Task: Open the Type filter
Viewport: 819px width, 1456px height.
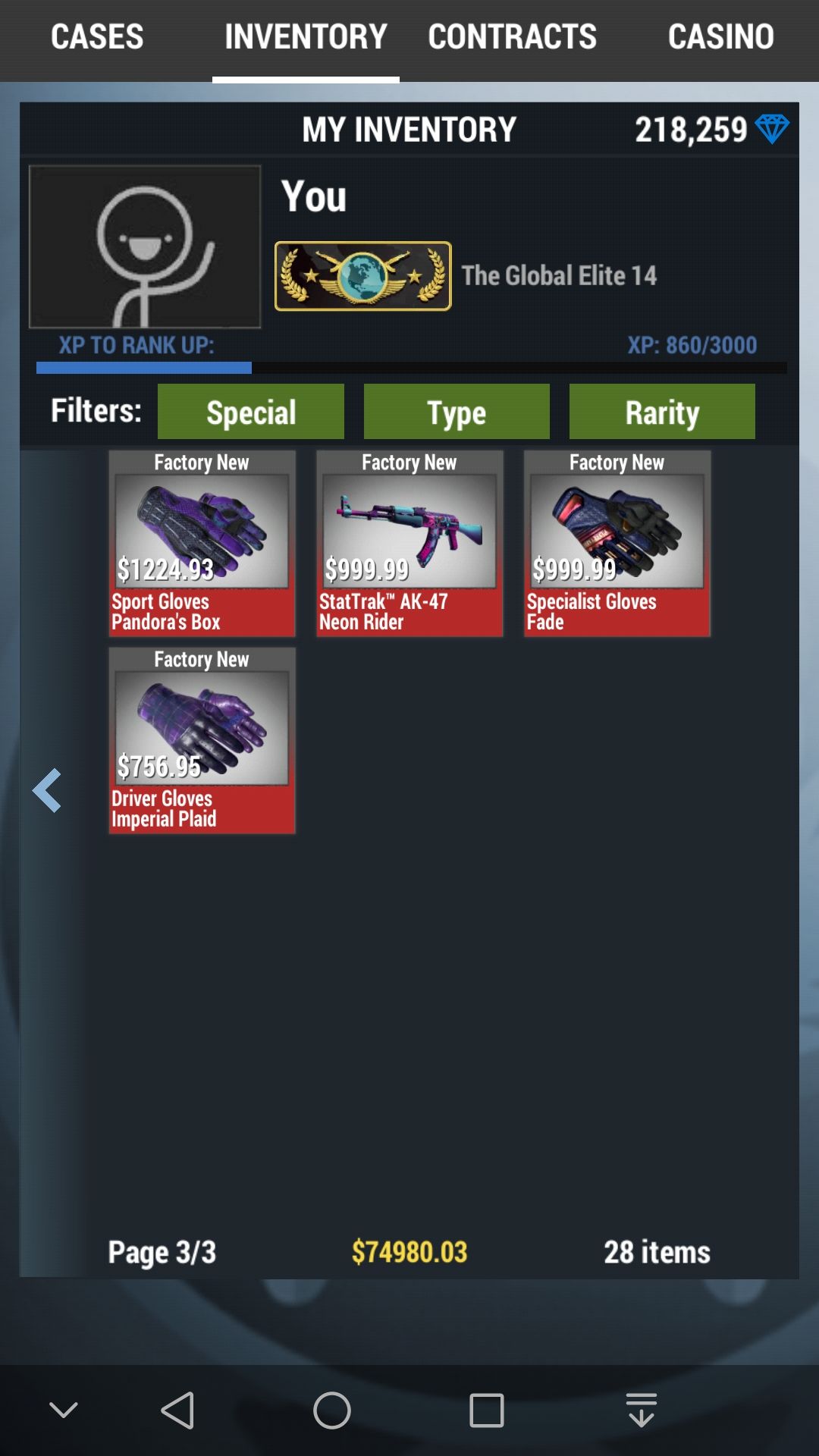Action: (x=457, y=412)
